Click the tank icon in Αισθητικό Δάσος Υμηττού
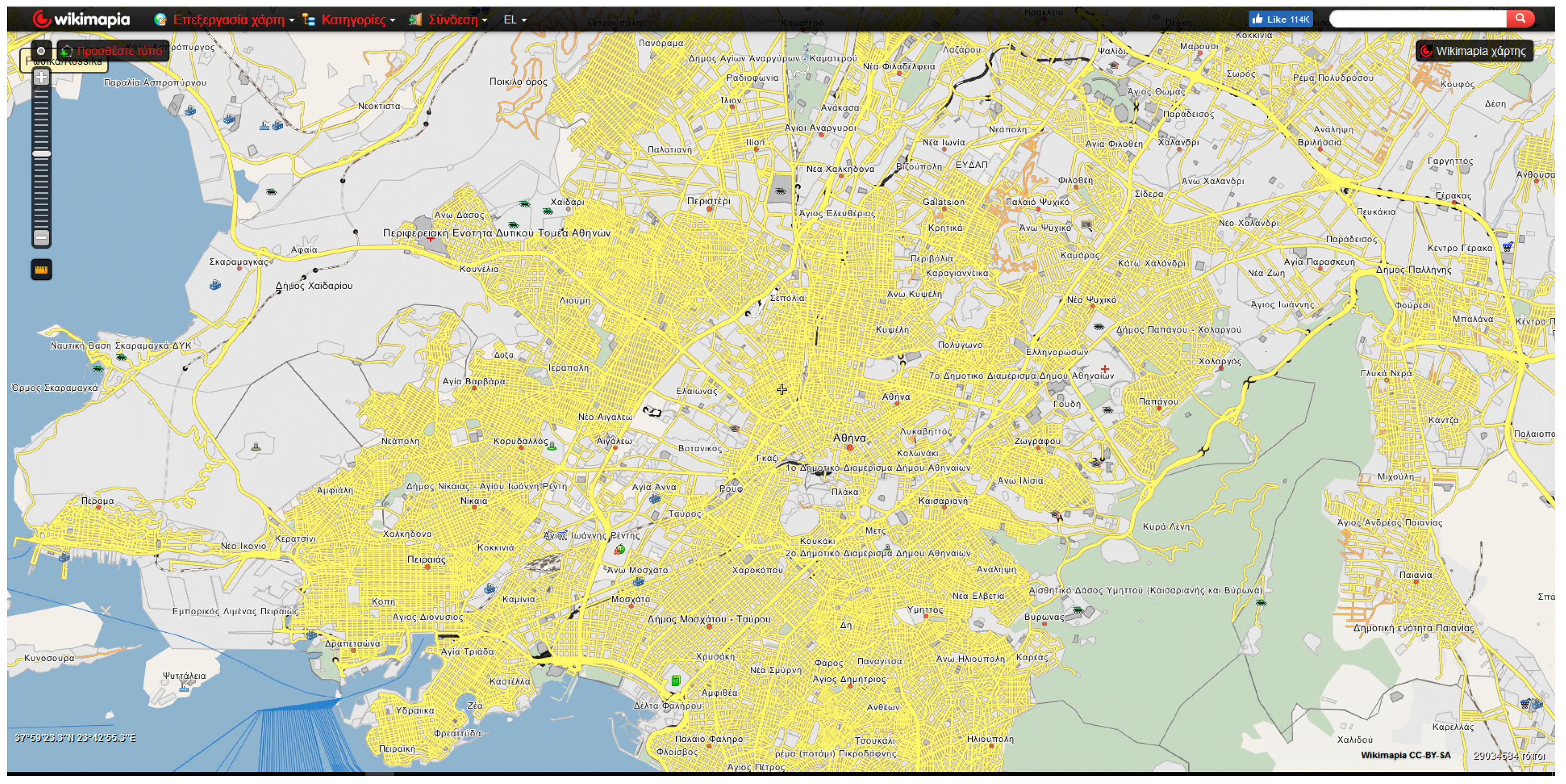 [1261, 602]
